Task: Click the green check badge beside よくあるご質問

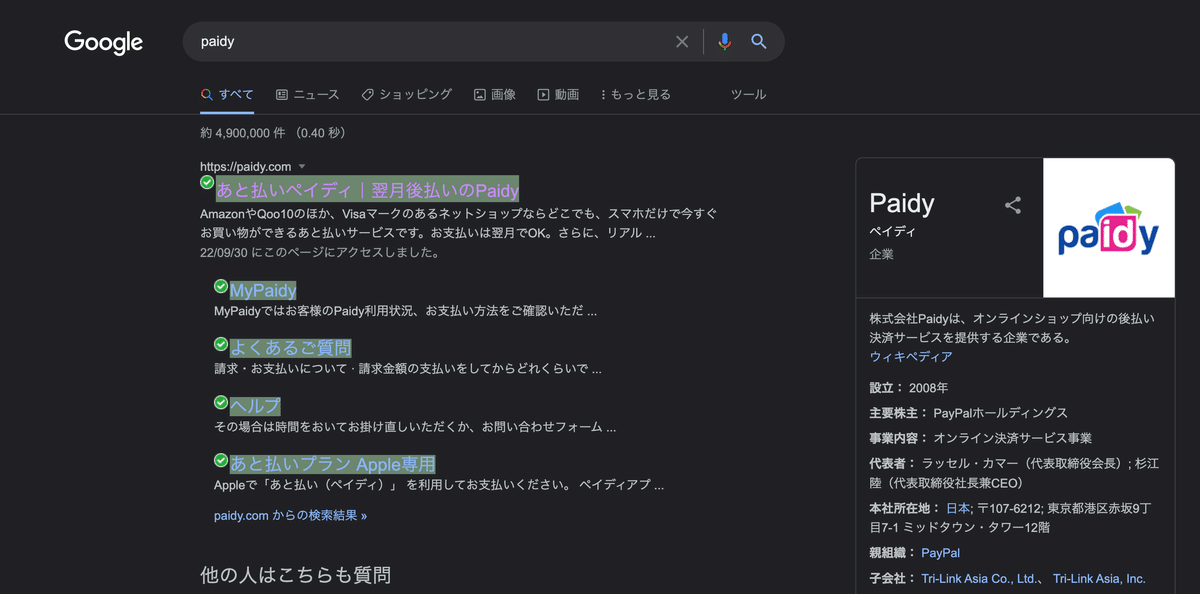Action: (x=221, y=344)
